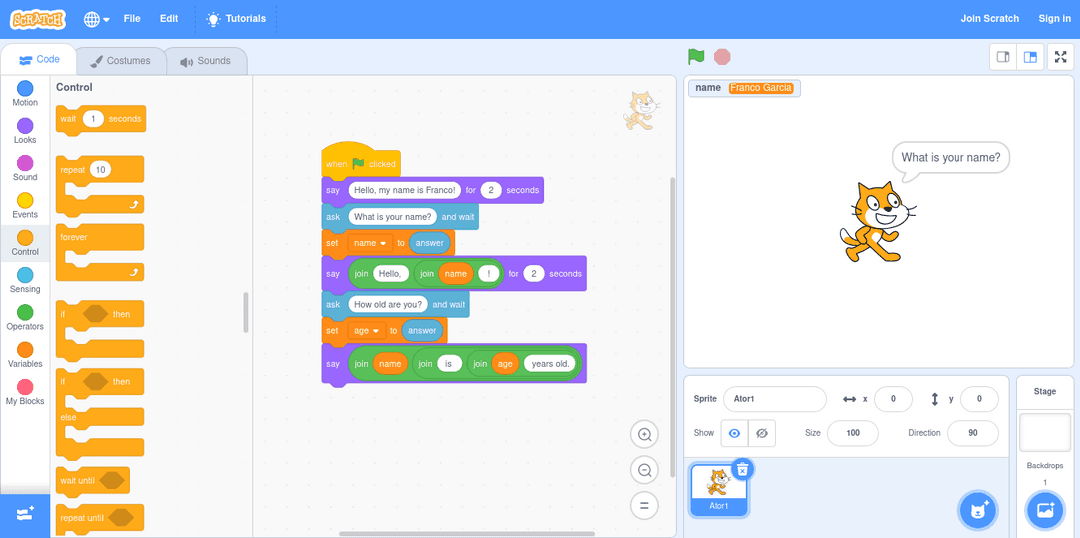
Task: Enter full screen stage mode
Action: click(1061, 57)
